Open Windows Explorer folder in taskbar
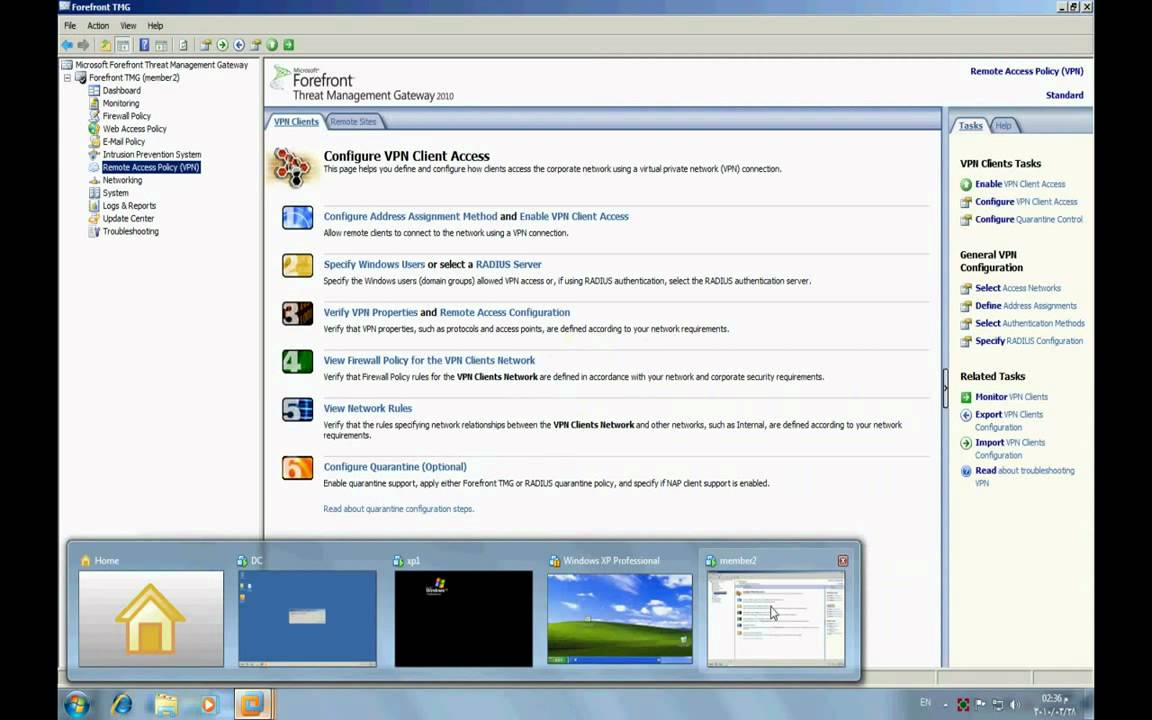The height and width of the screenshot is (720, 1152). pyautogui.click(x=166, y=705)
